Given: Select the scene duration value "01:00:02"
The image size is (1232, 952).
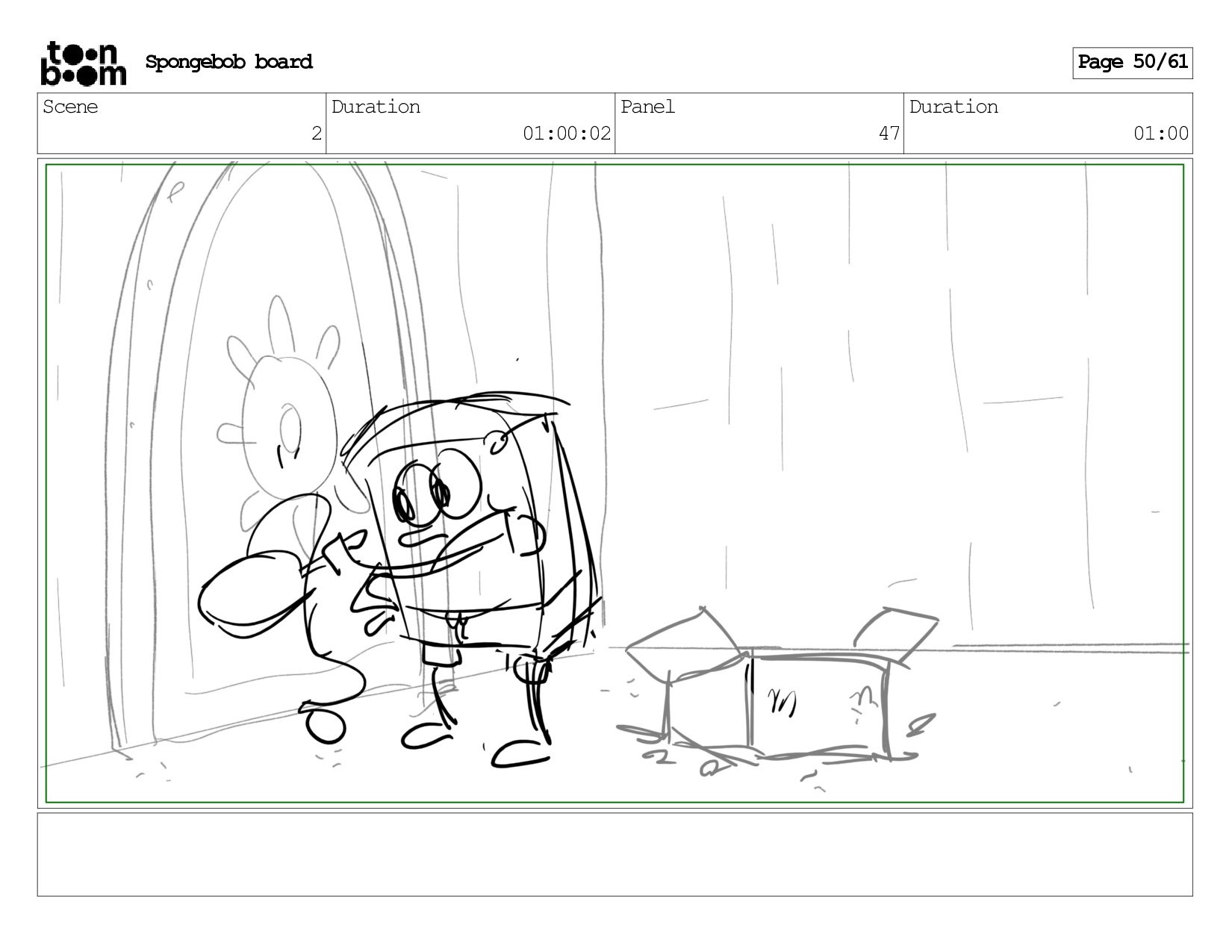Looking at the screenshot, I should point(567,134).
